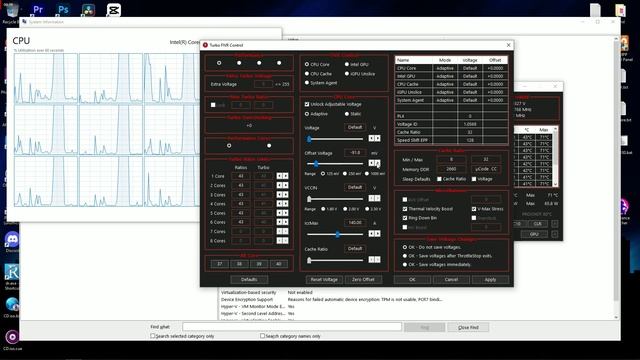Viewport: 640px width, 360px height.
Task: Click the Voltage slider's left arrow
Action: (371, 138)
